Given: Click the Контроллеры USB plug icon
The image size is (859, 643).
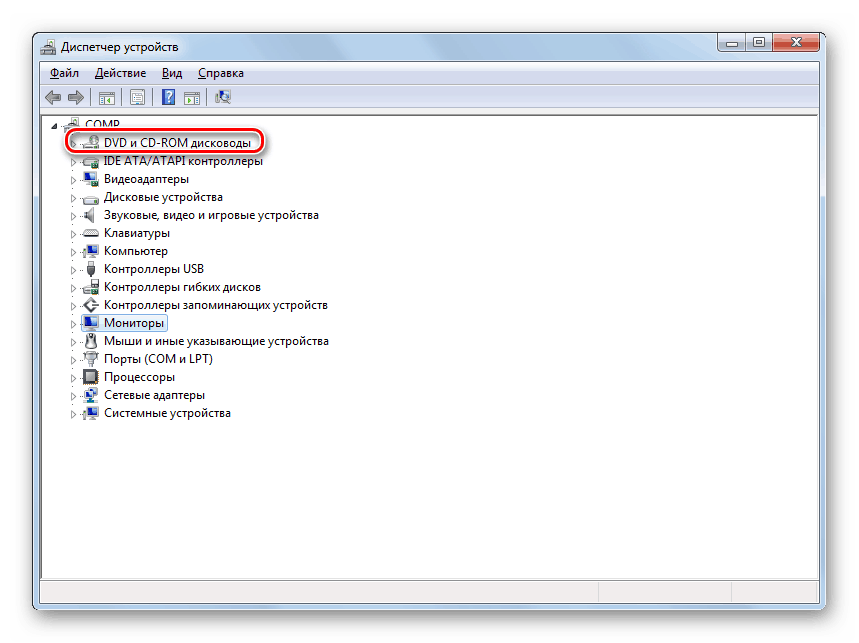Looking at the screenshot, I should pos(91,269).
